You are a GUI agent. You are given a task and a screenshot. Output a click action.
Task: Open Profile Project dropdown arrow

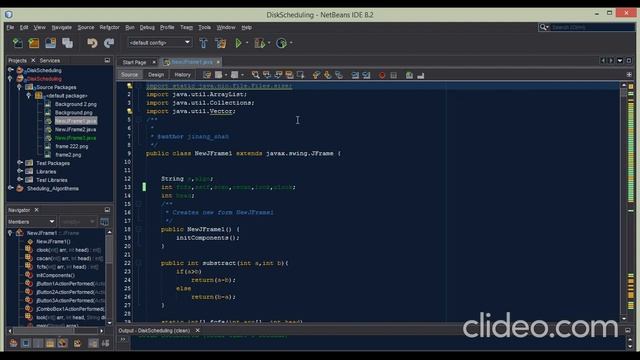291,43
